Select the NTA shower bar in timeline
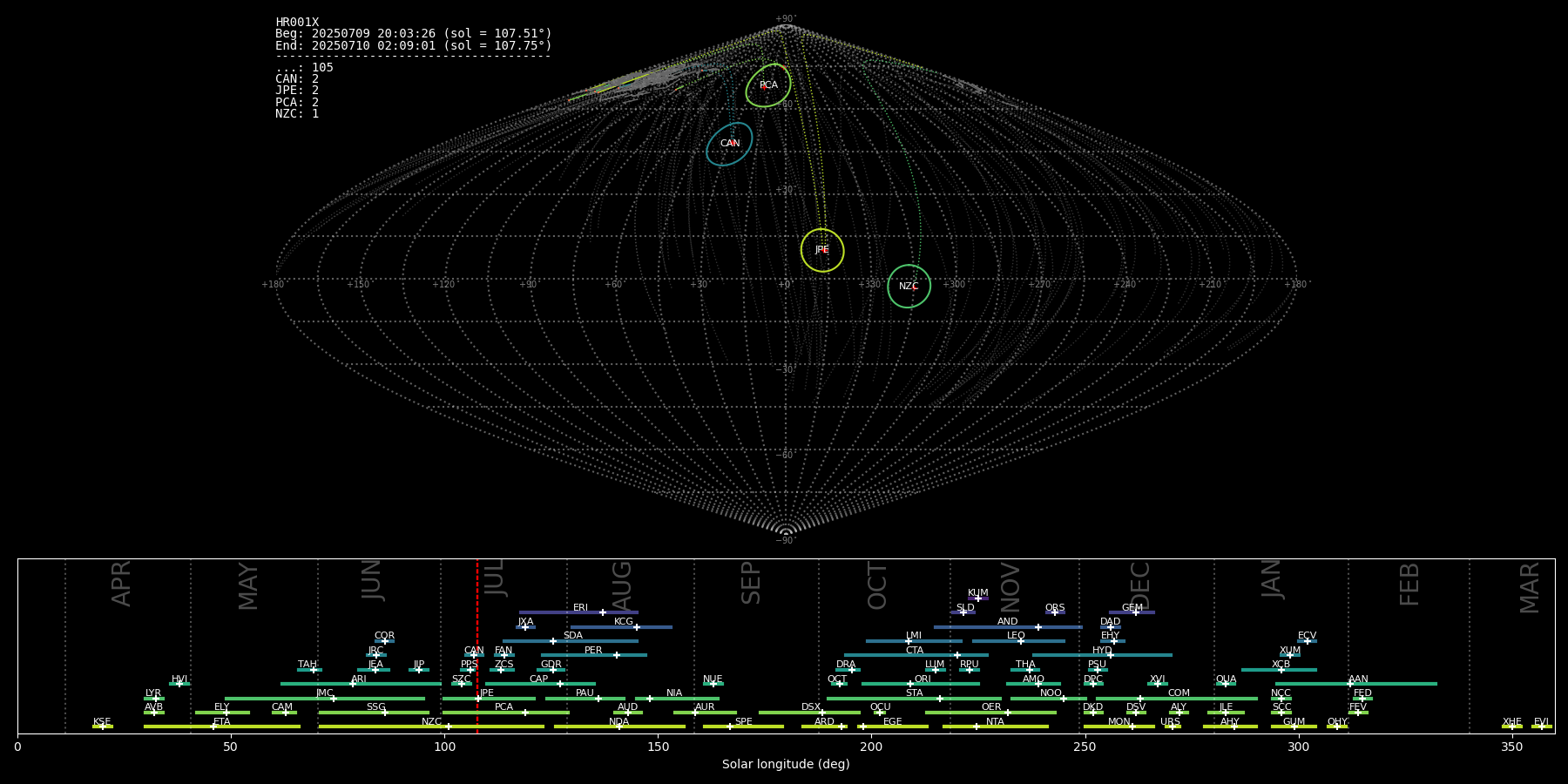Viewport: 1568px width, 784px height. (996, 727)
